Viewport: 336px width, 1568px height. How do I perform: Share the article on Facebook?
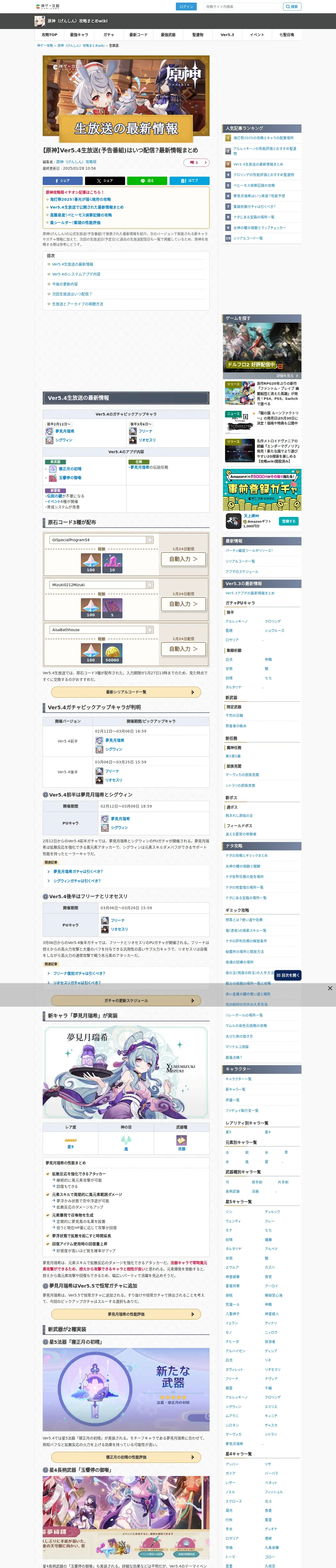(x=62, y=181)
